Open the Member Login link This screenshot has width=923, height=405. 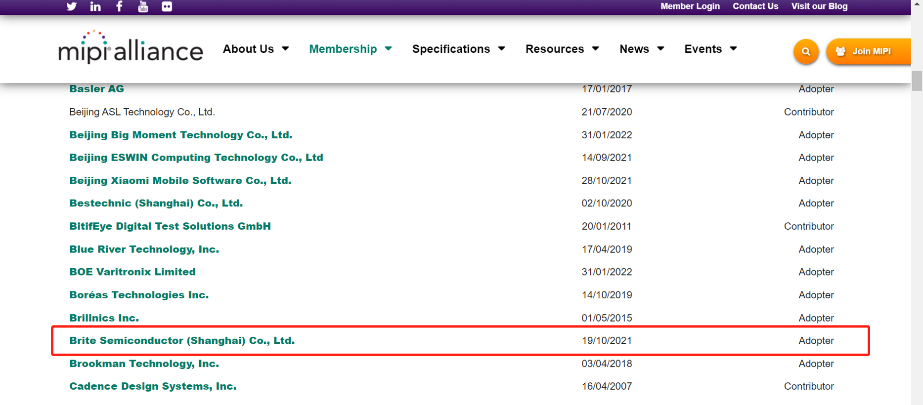tap(689, 6)
